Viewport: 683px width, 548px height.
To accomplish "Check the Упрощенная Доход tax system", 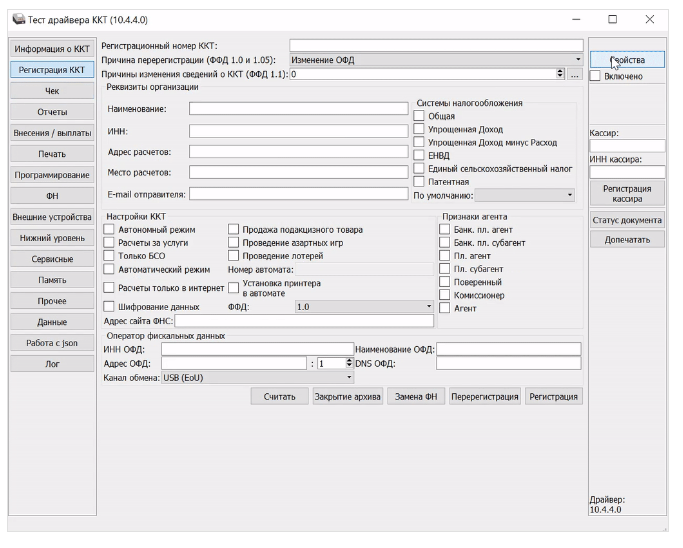I will pos(419,130).
